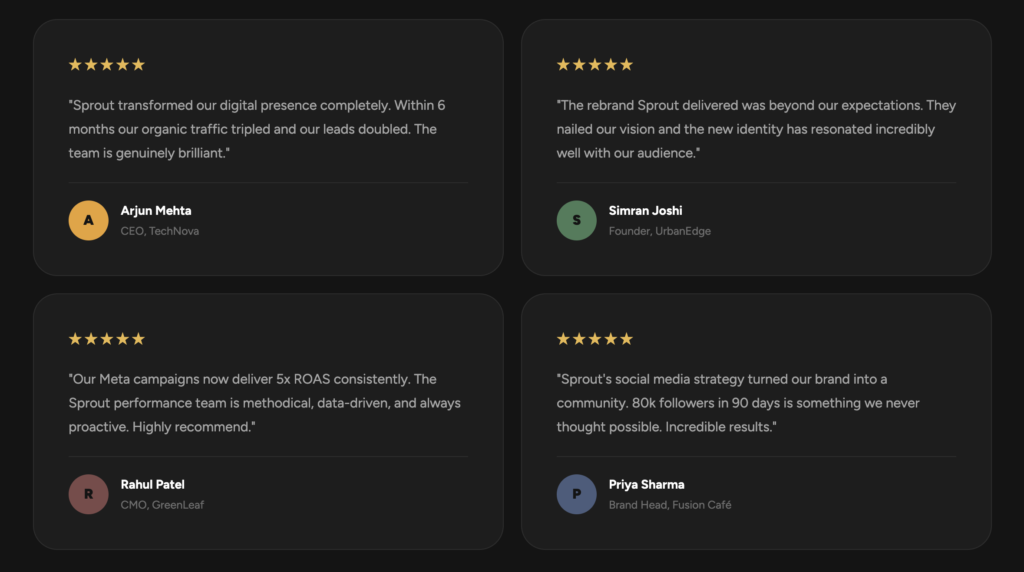The image size is (1024, 572).
Task: Click the 'Brand Head, Fusion Café' subtitle
Action: (669, 505)
